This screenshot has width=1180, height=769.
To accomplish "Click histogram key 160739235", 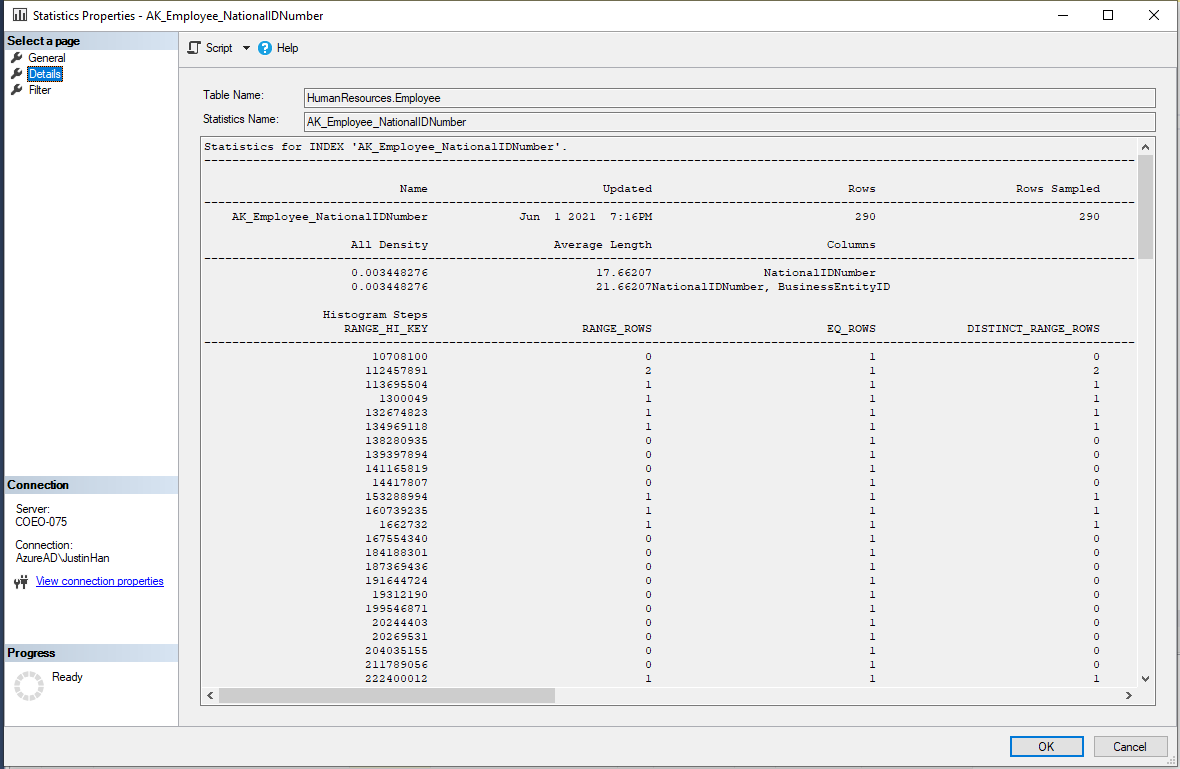I will pos(396,511).
